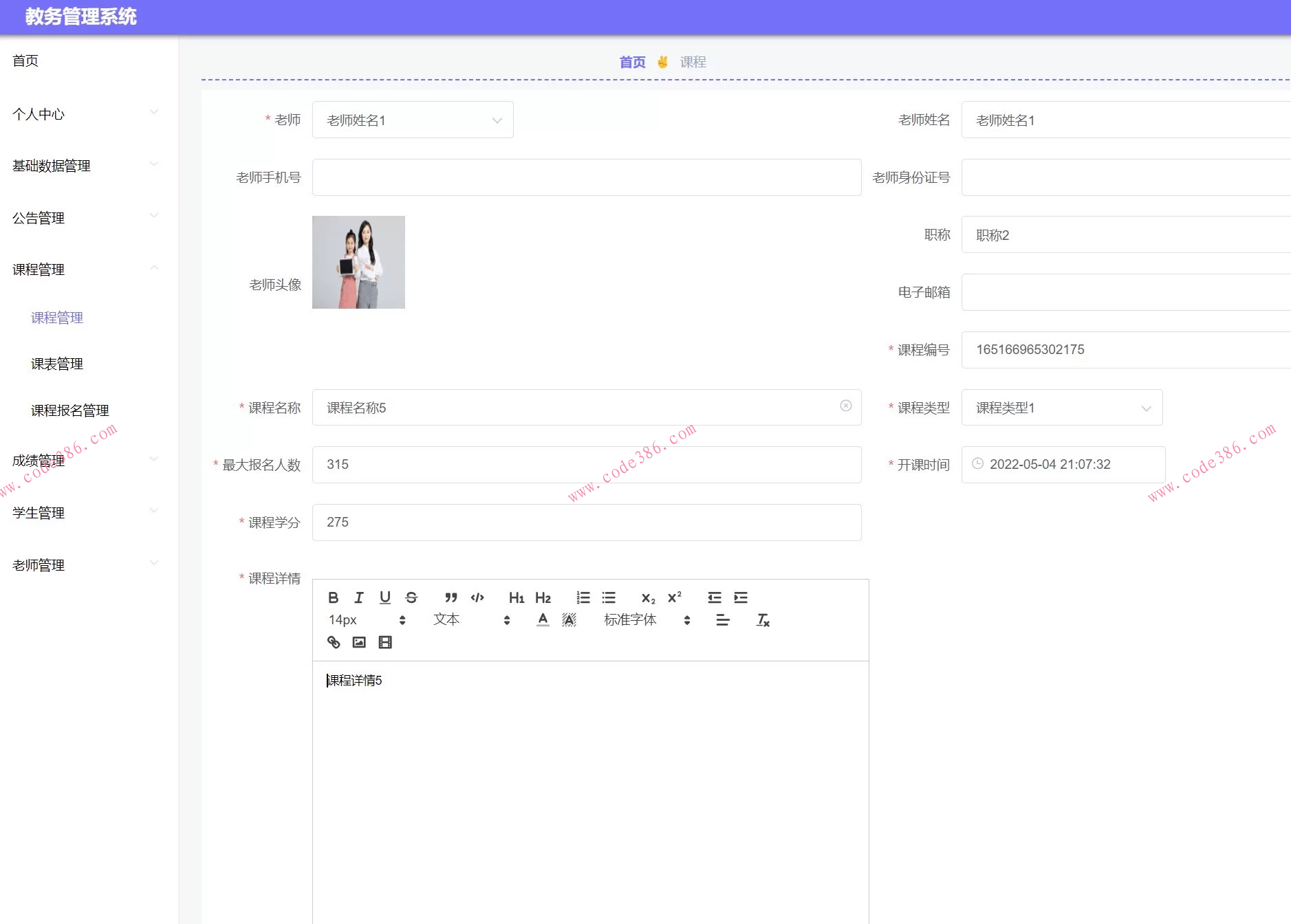Apply italic formatting in course details editor
This screenshot has height=924, width=1291.
pos(358,597)
